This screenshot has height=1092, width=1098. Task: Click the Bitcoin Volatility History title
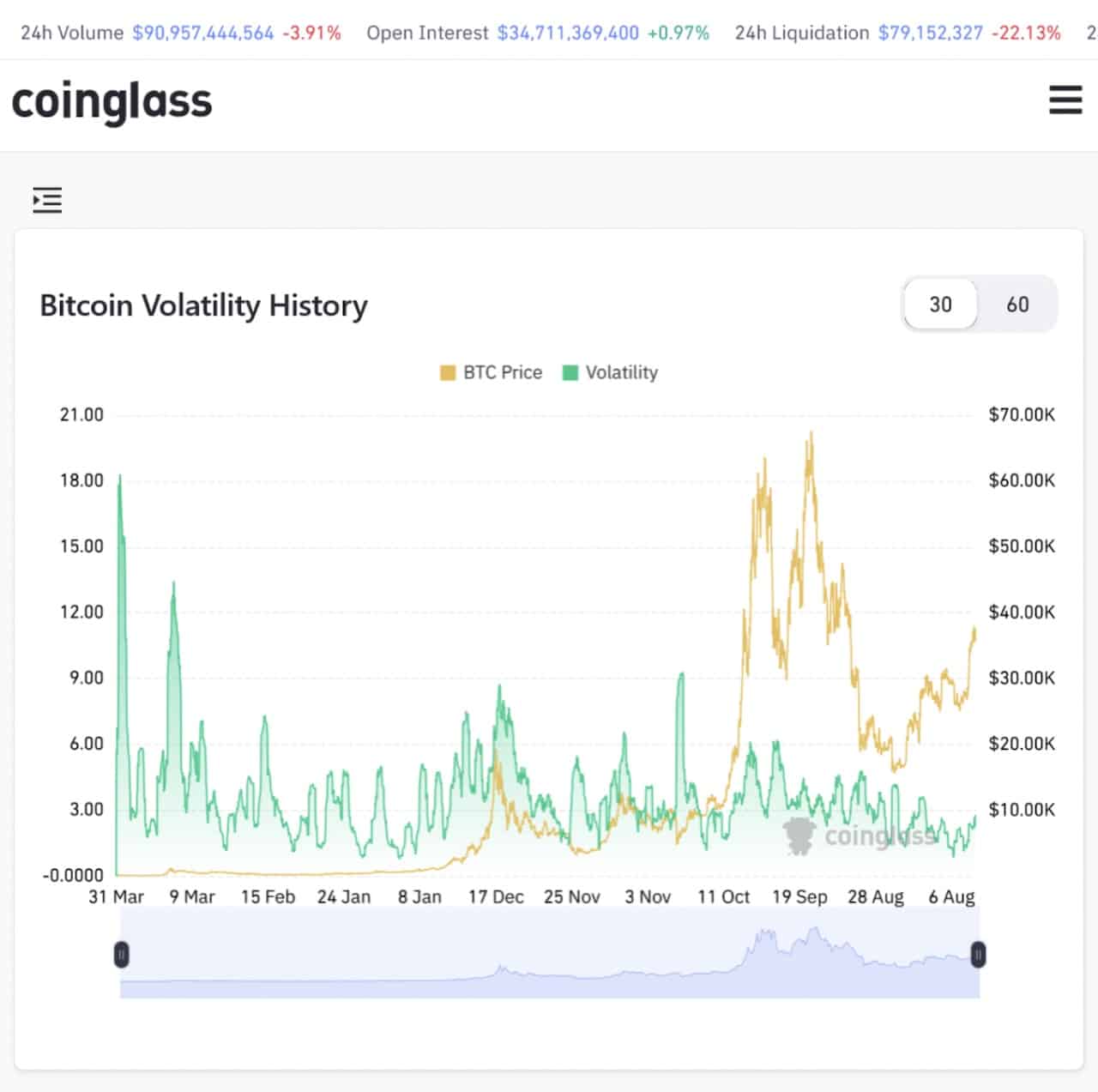(203, 305)
